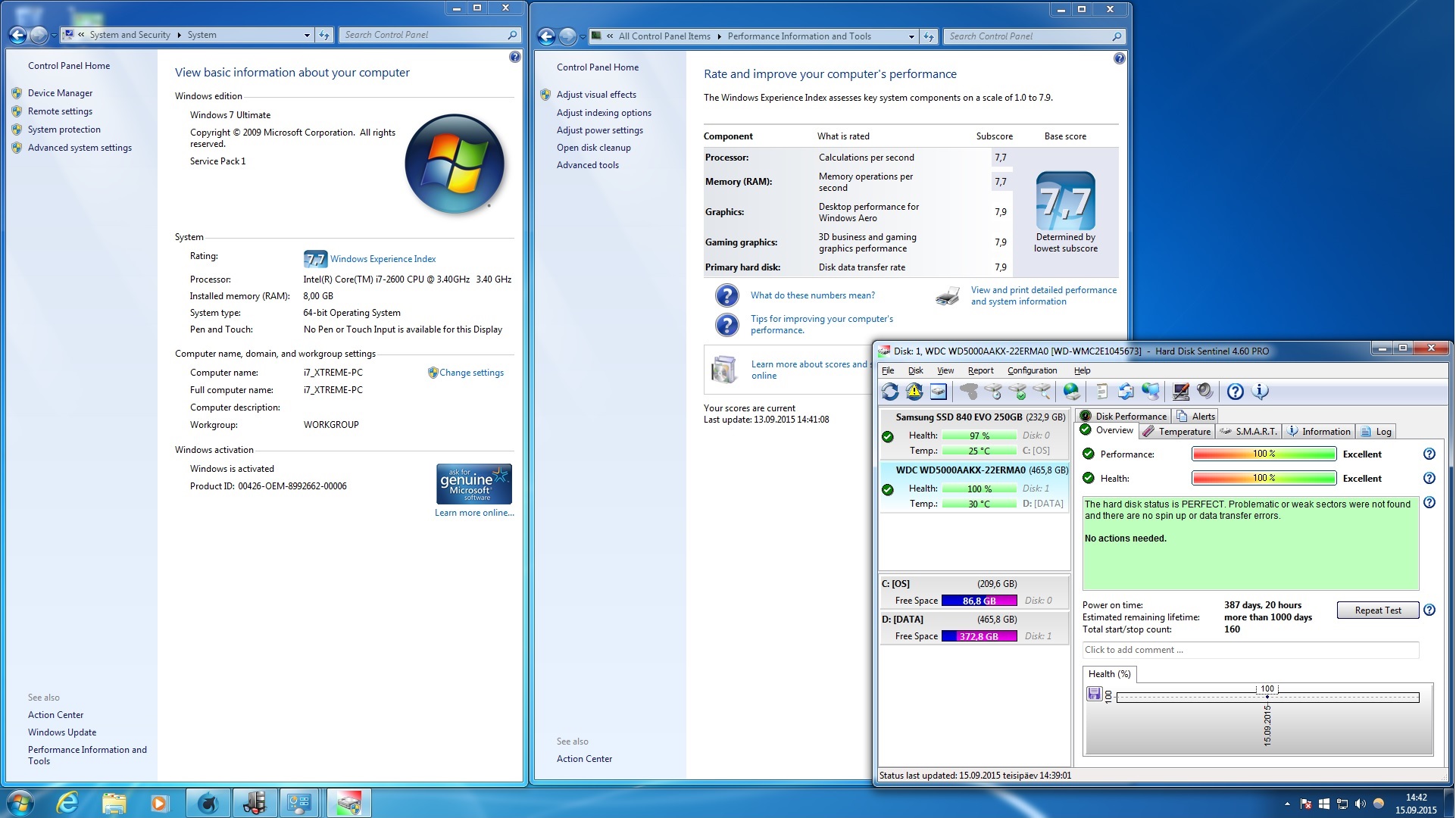Open the Disk Performance tab
Image resolution: width=1456 pixels, height=818 pixels.
click(x=1123, y=417)
